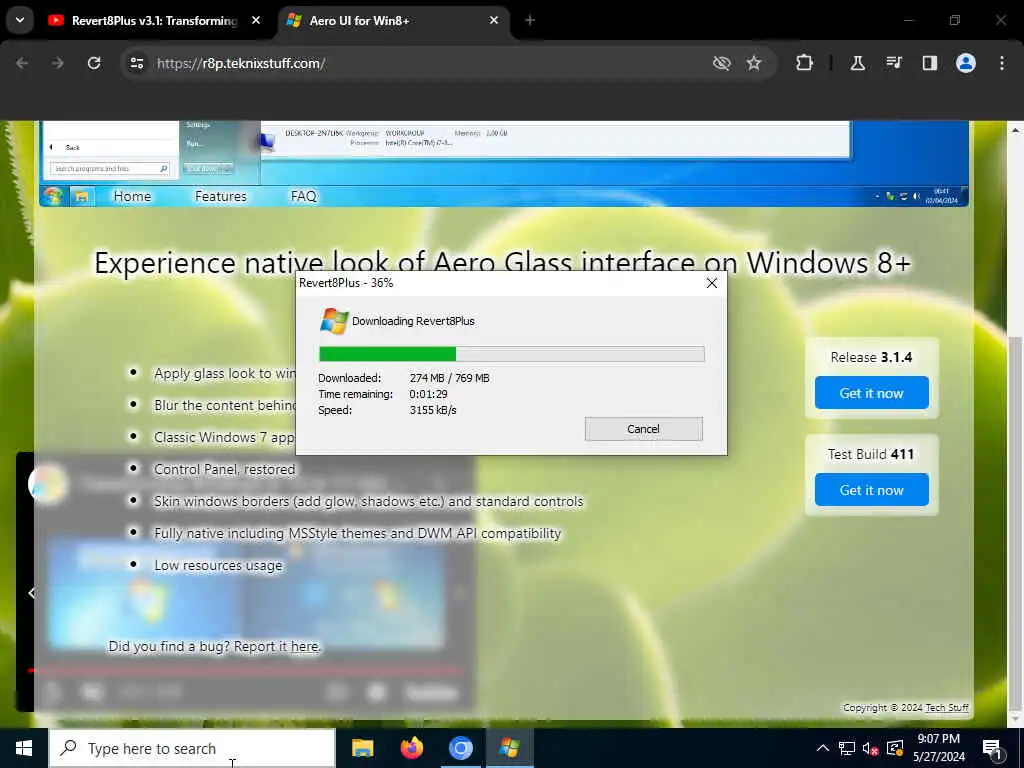1024x768 pixels.
Task: Open network status tray icon
Action: point(846,748)
